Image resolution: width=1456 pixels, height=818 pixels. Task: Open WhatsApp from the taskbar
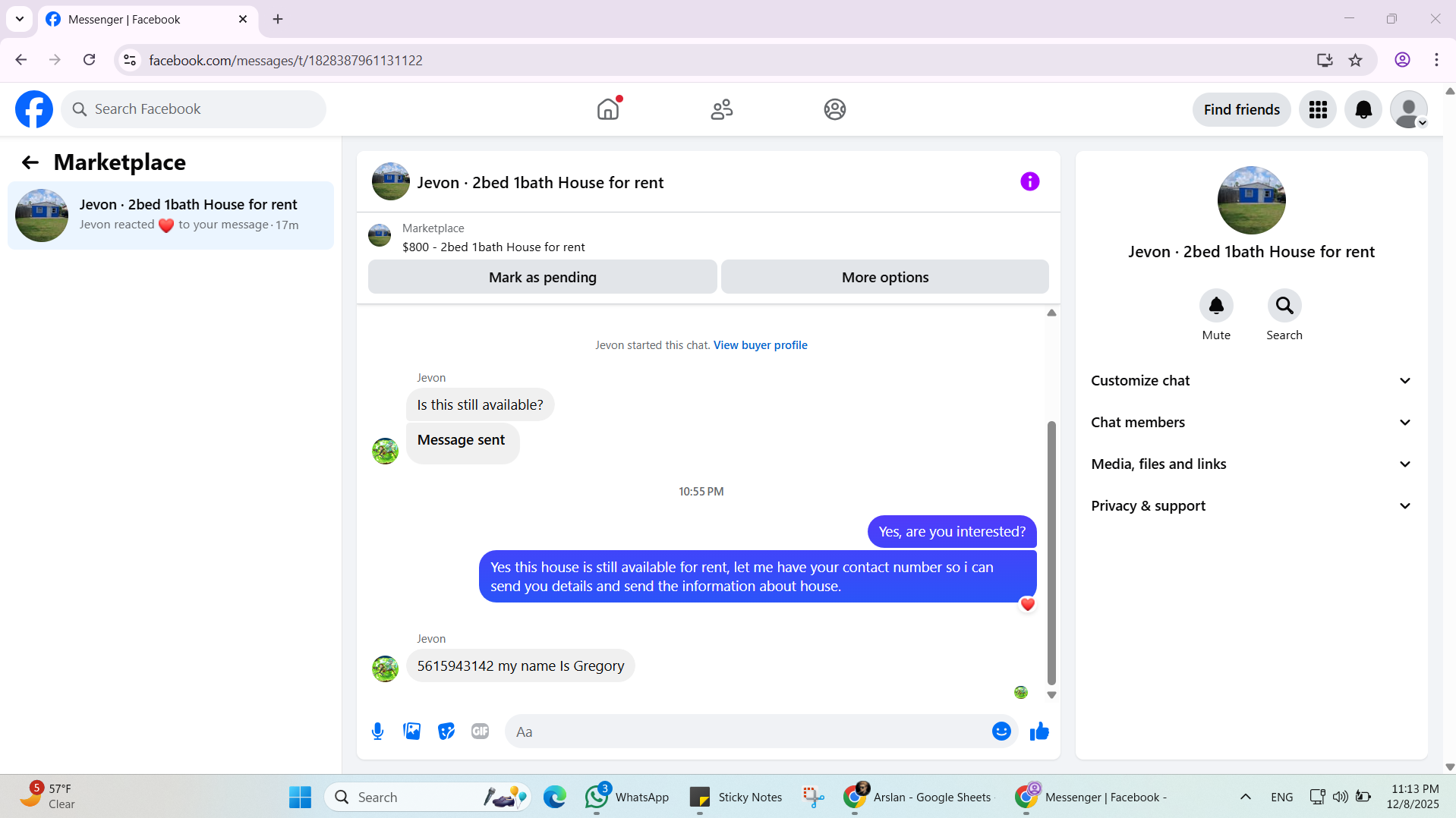coord(627,797)
